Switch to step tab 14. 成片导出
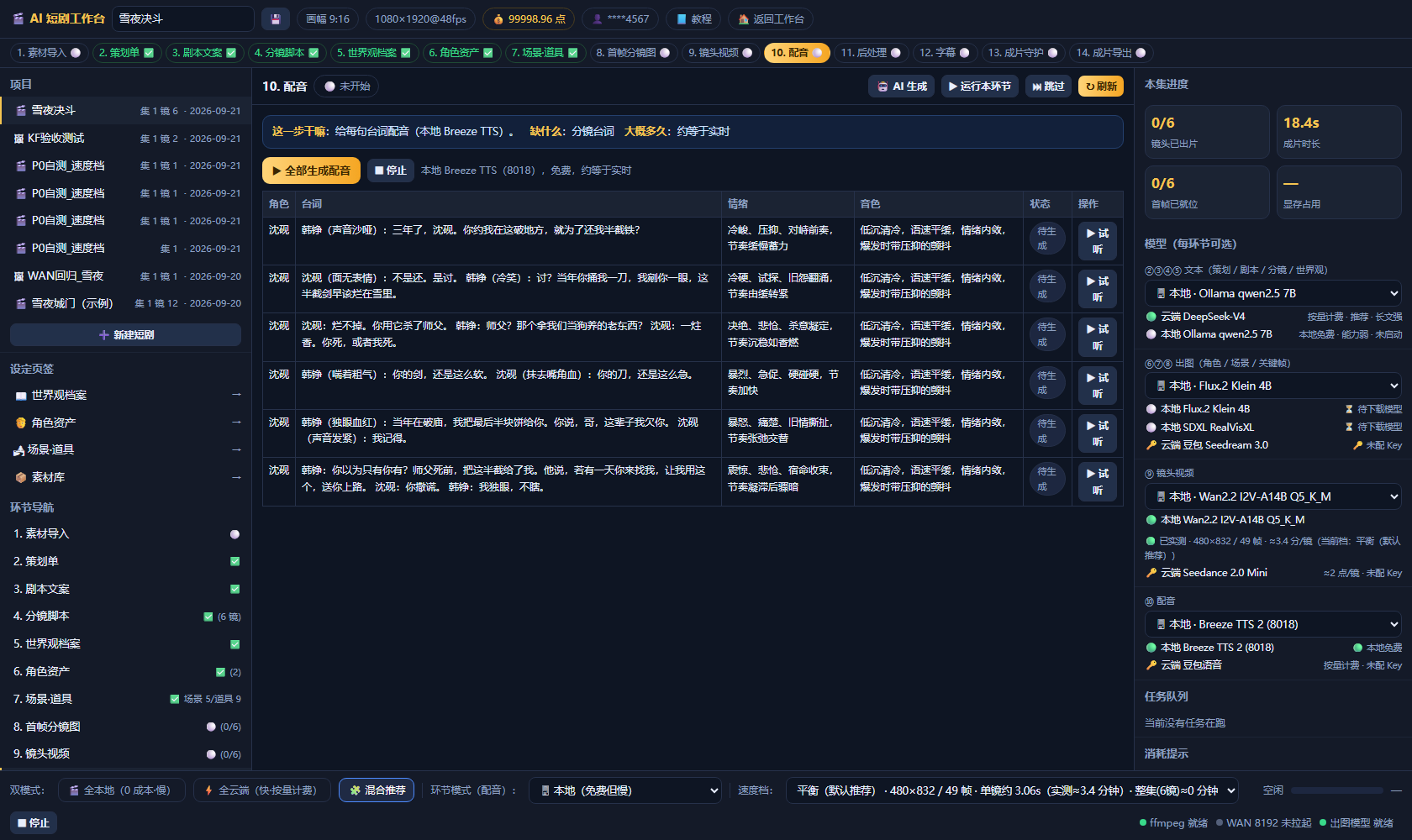 [x=1111, y=52]
